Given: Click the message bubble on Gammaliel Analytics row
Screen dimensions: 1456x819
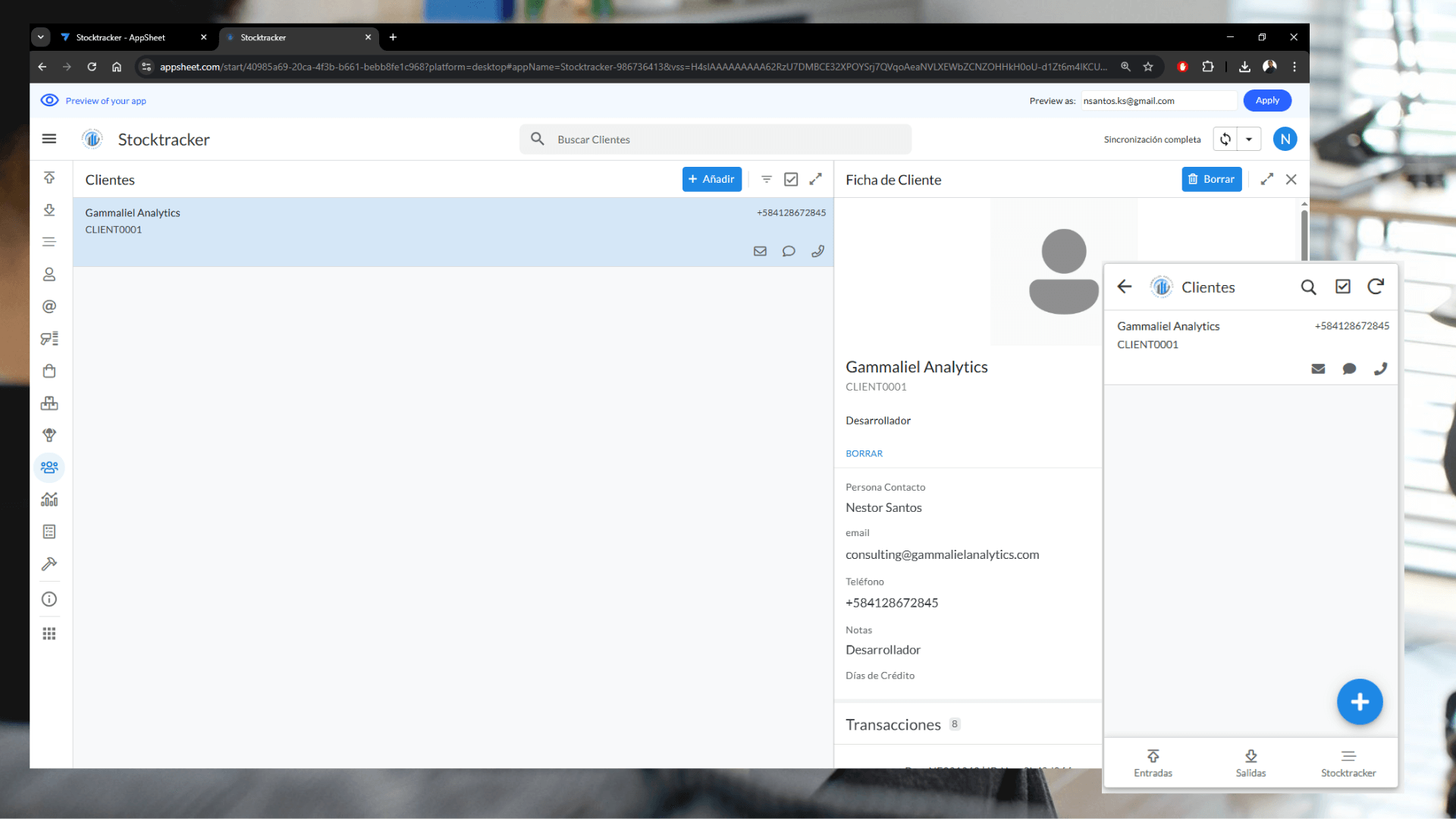Looking at the screenshot, I should 789,251.
